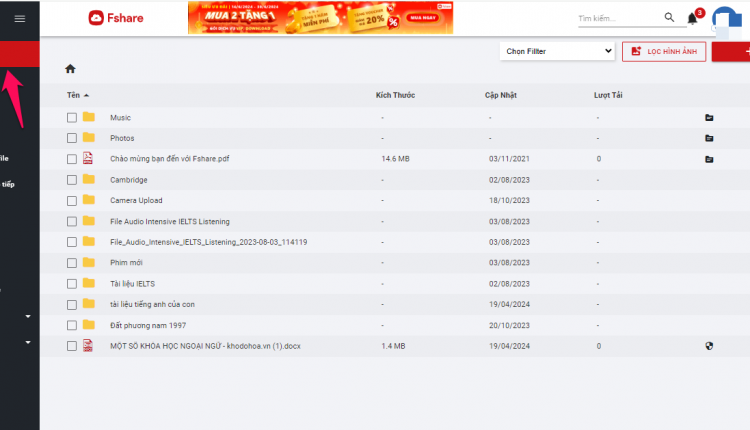750x430 pixels.
Task: Open Chào mừng bạn đến với Fshare.pdf file name
Action: tap(170, 159)
